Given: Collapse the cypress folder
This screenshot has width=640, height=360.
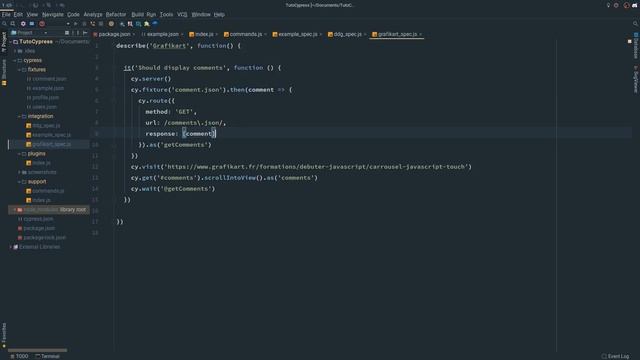Looking at the screenshot, I should tap(15, 60).
